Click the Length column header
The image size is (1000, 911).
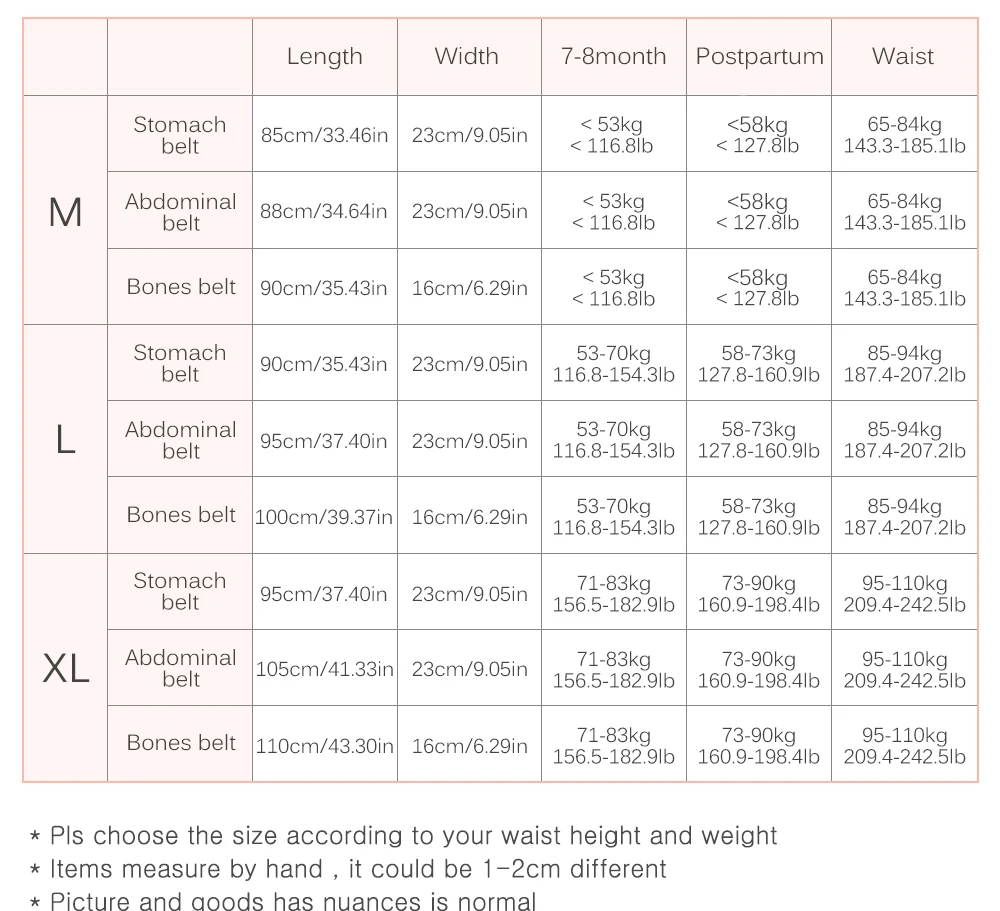(x=325, y=57)
